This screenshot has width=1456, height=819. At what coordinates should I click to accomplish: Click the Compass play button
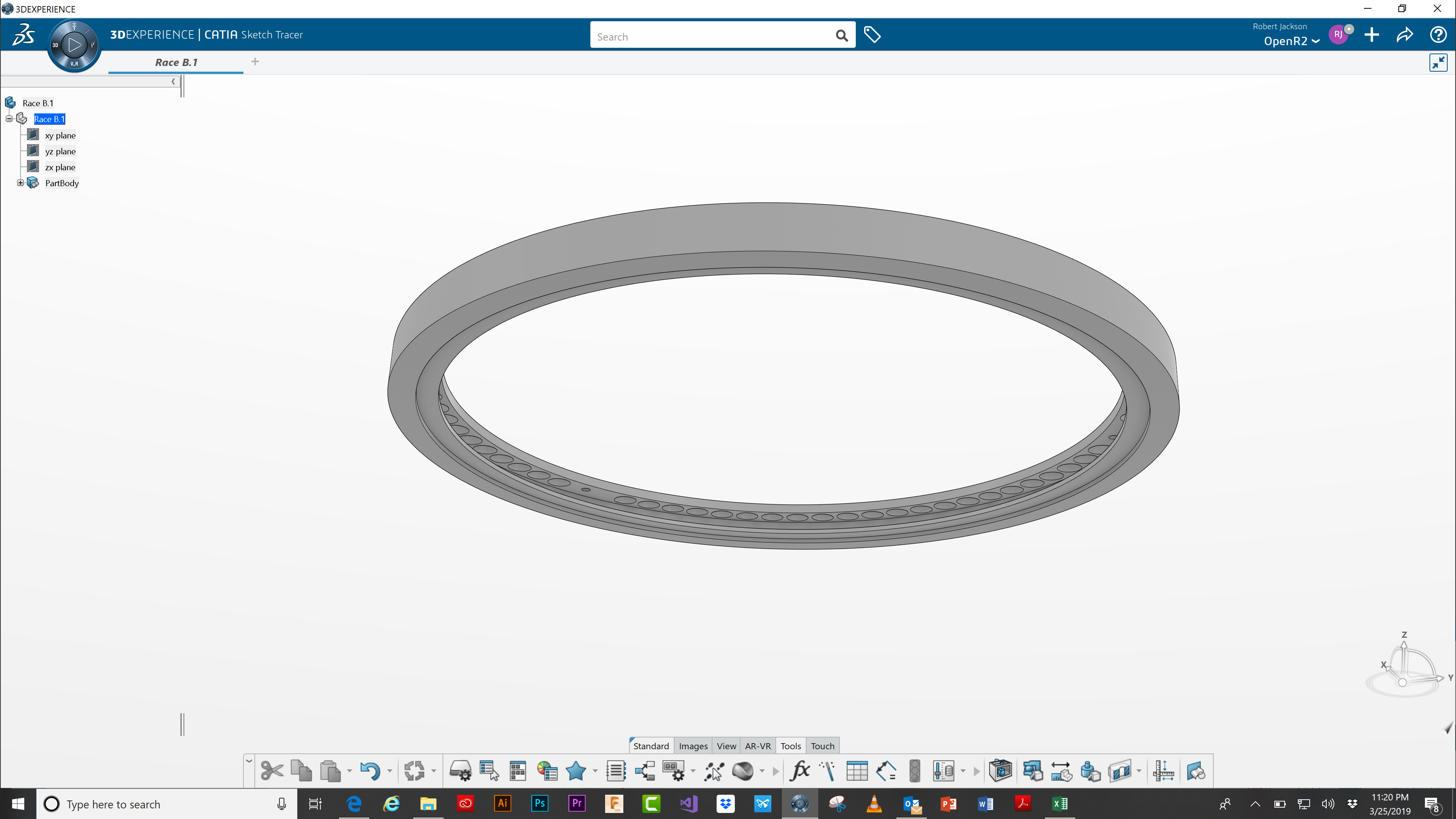click(x=74, y=45)
